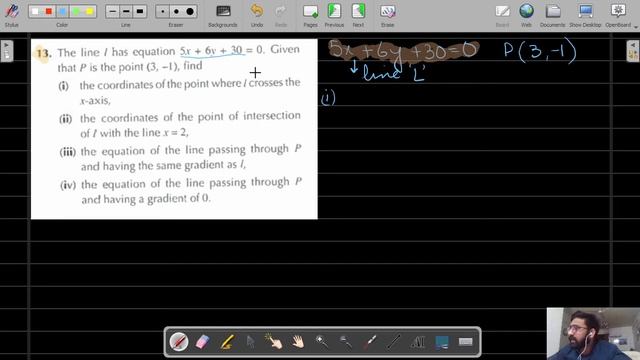Image resolution: width=640 pixels, height=360 pixels.
Task: Select the Draw lines tool
Action: (x=394, y=342)
